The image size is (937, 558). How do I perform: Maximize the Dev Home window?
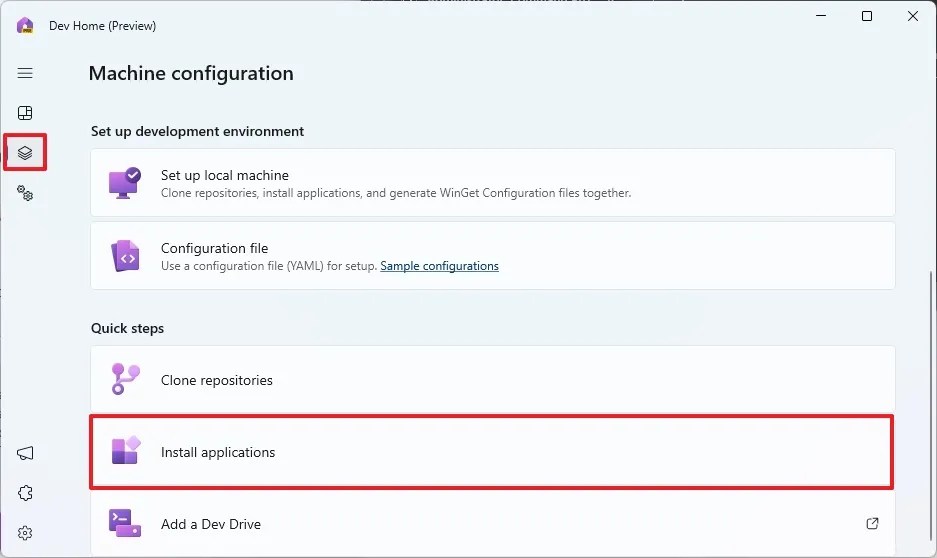867,16
